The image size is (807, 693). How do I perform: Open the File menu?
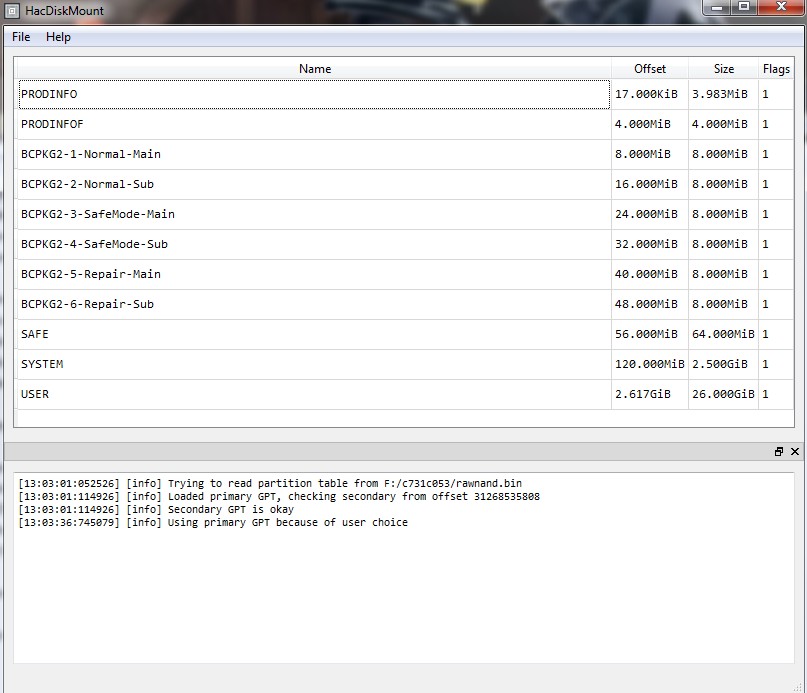21,37
